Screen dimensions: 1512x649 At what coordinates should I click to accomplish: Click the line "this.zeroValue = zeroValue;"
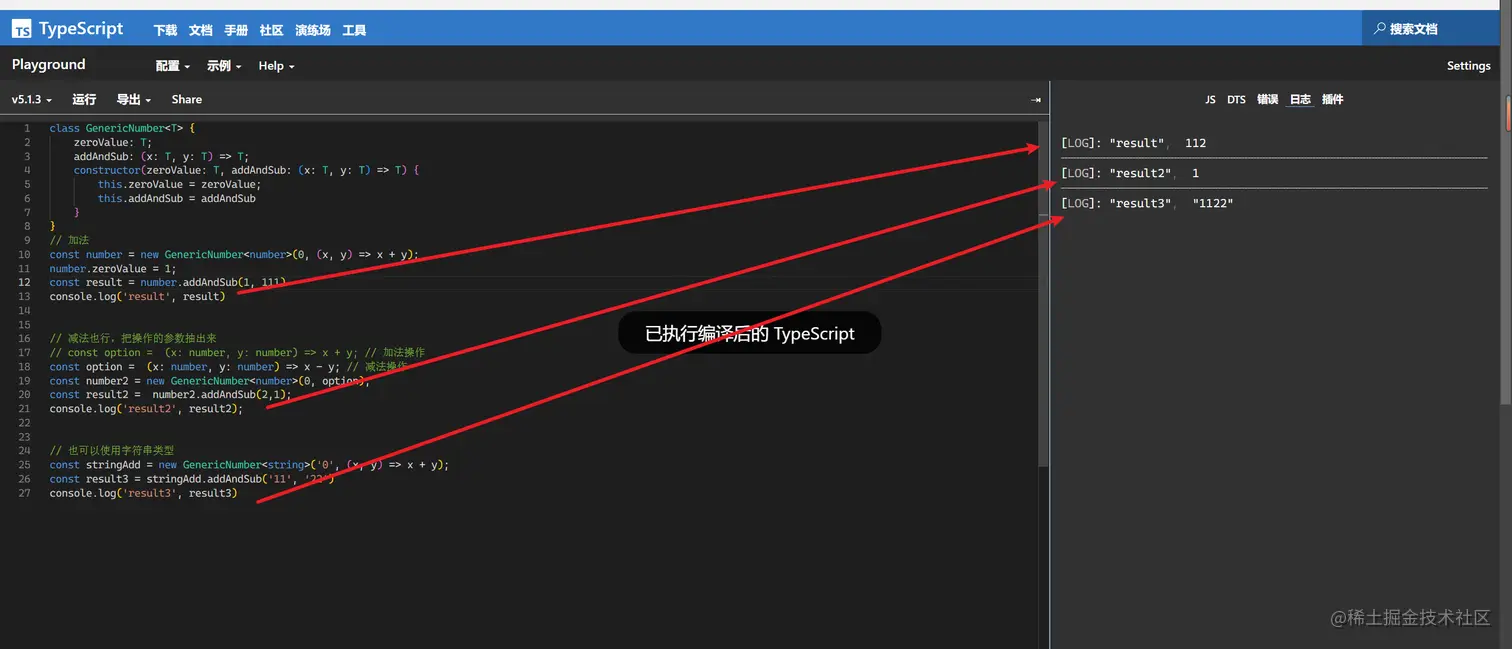pyautogui.click(x=179, y=184)
